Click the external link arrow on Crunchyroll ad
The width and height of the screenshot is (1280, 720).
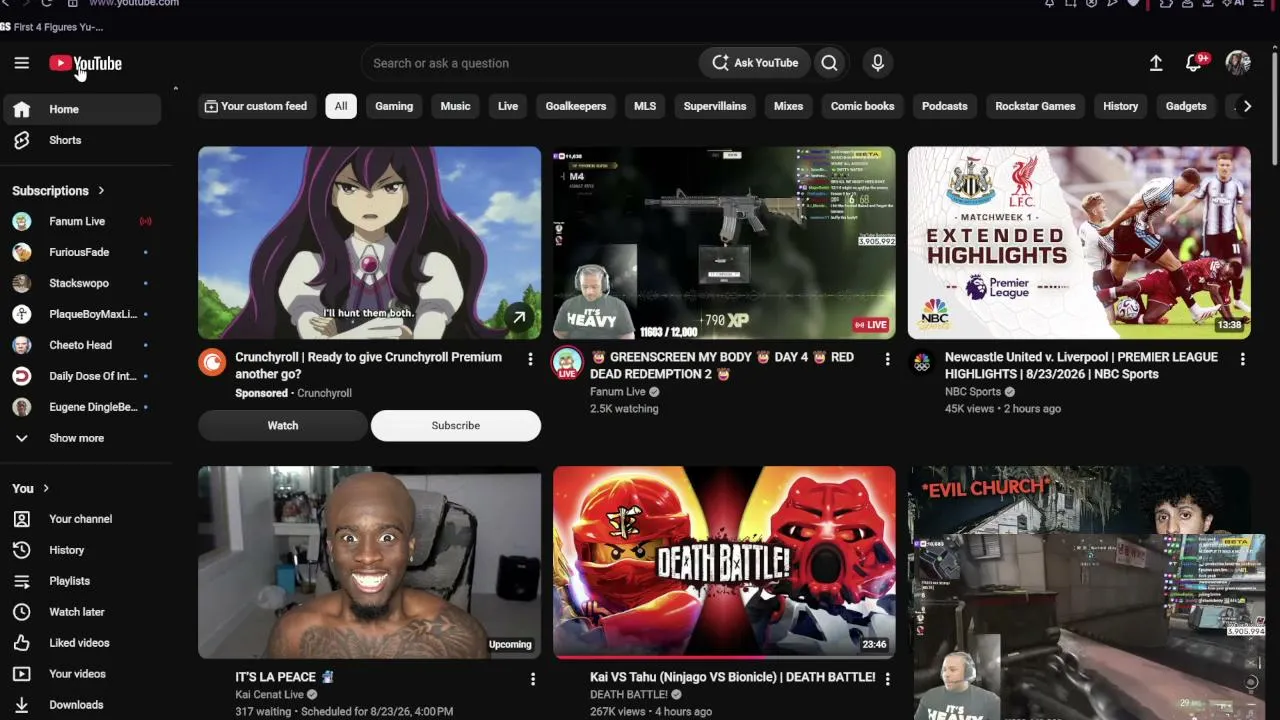(x=519, y=318)
